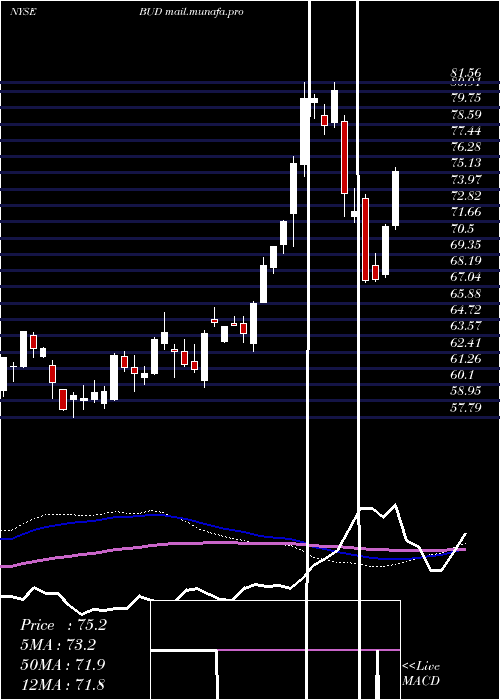
Task: Click the BUD mail.munafa.pro chart title
Action: pos(191,12)
